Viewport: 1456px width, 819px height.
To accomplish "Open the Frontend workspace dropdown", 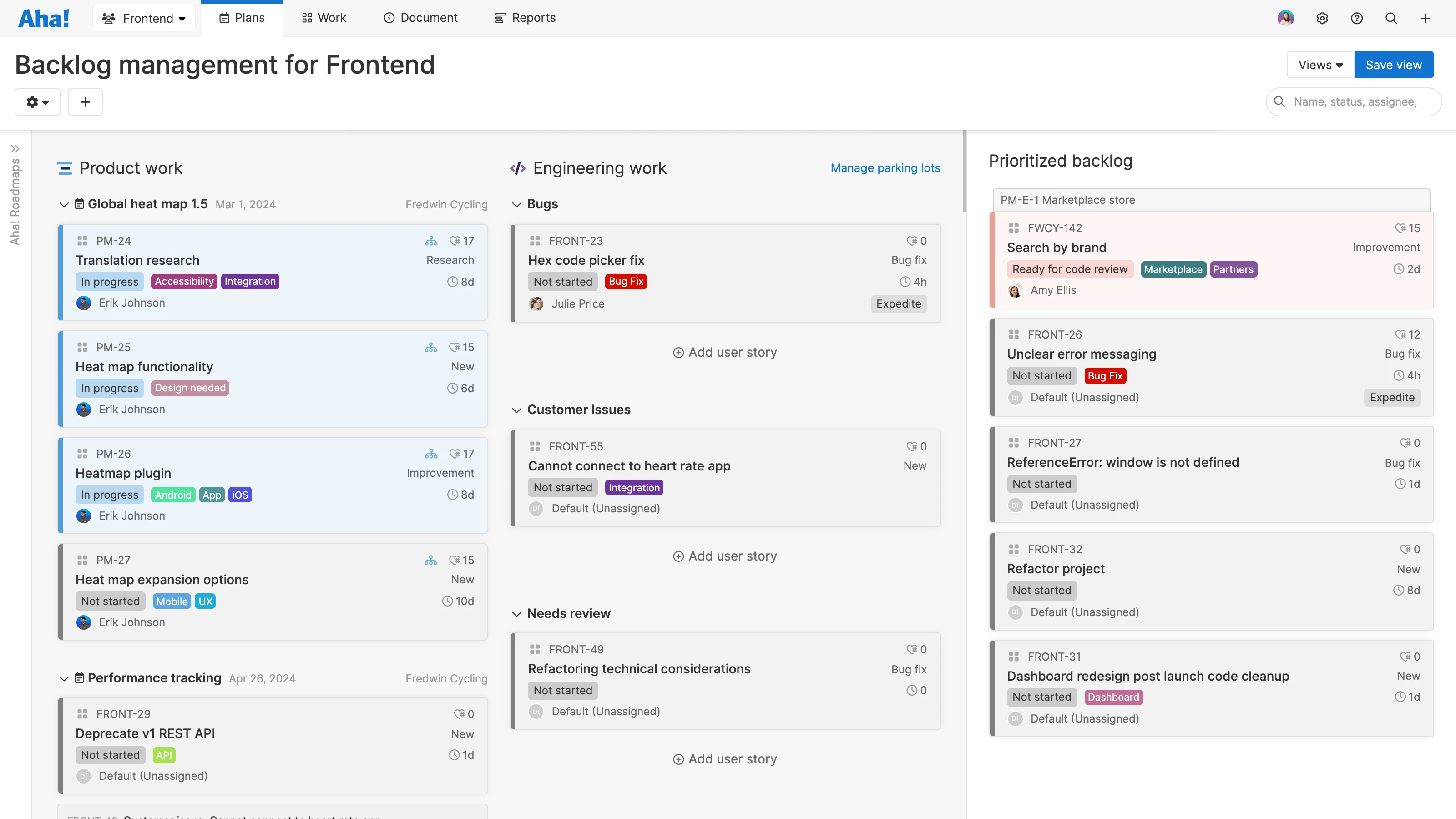I will (x=144, y=18).
